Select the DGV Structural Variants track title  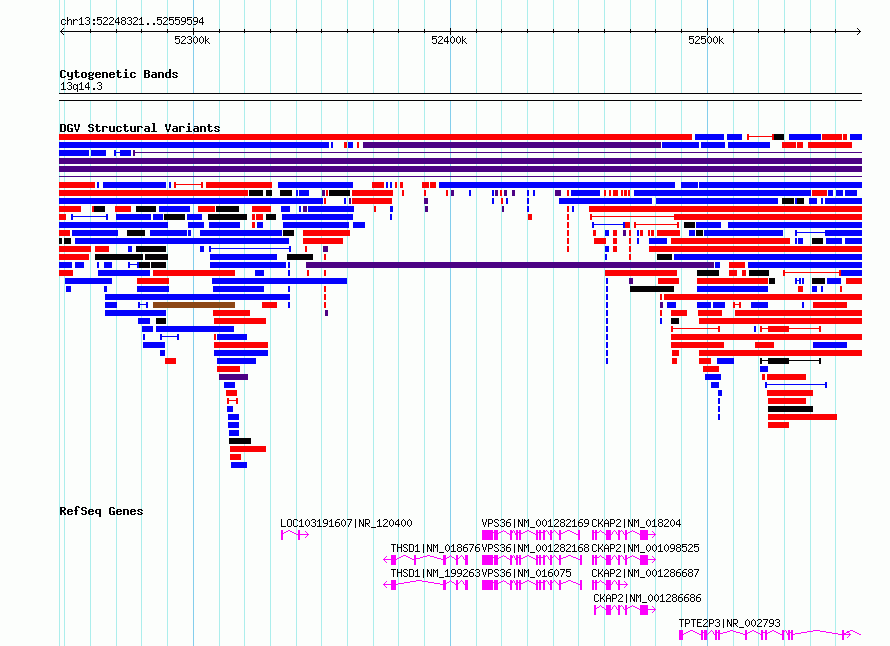140,128
